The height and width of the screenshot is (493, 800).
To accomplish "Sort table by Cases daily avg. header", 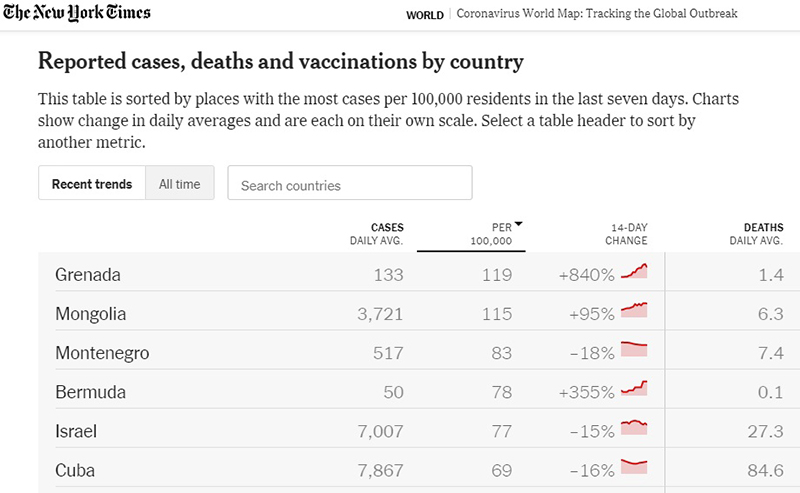I will 376,234.
